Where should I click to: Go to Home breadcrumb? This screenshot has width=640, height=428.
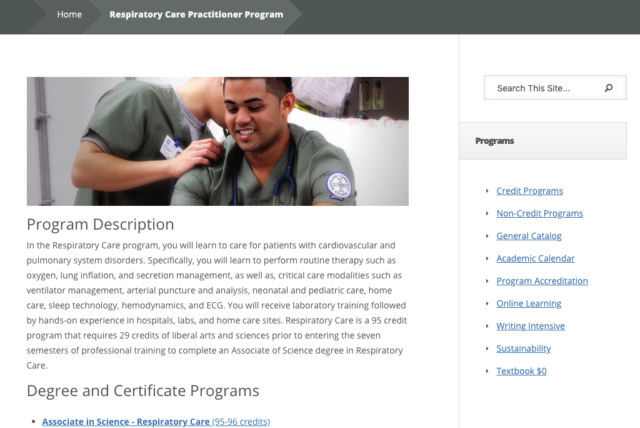click(x=69, y=14)
